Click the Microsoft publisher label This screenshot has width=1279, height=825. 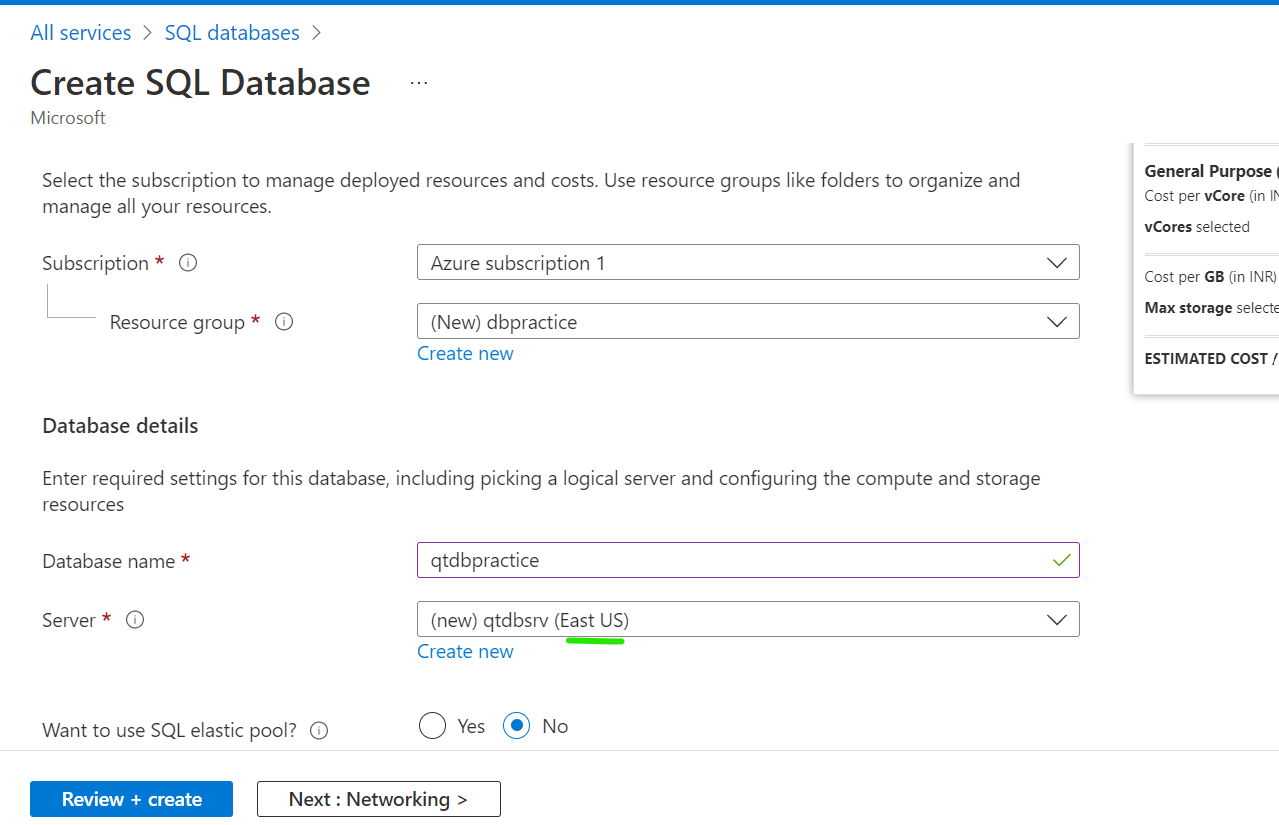tap(68, 118)
